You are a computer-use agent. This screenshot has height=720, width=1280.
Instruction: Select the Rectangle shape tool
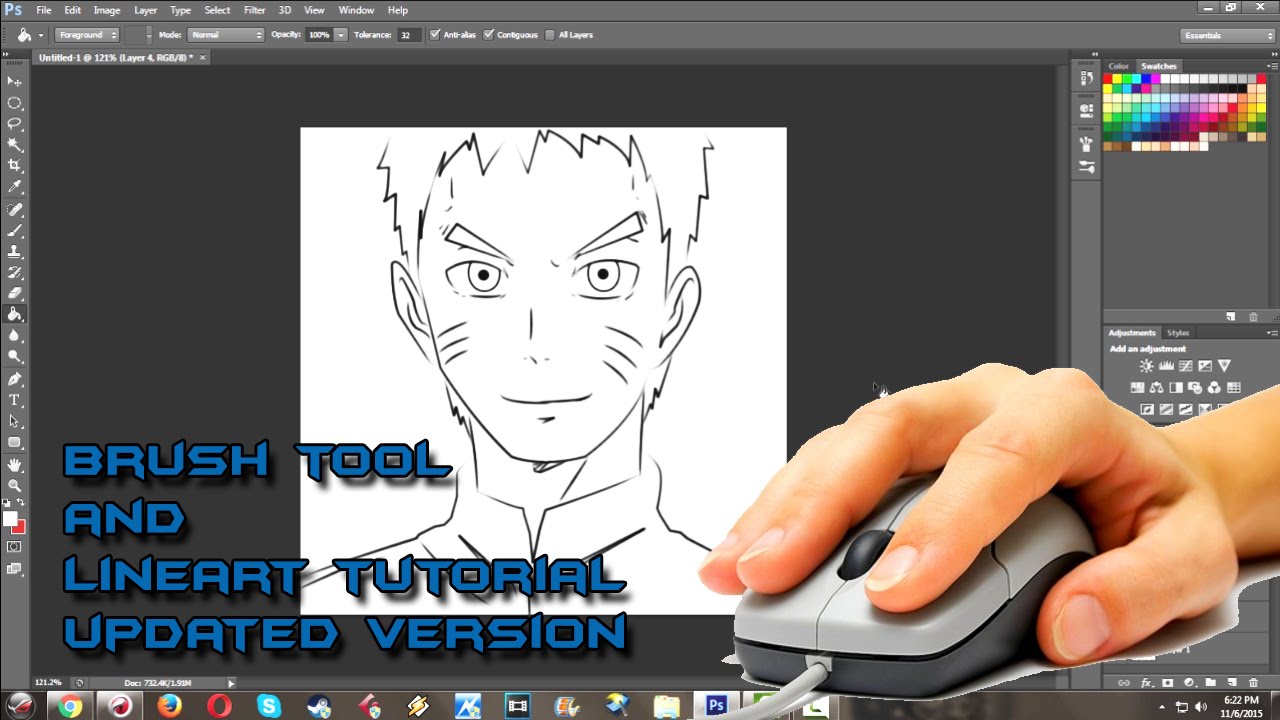pos(14,443)
